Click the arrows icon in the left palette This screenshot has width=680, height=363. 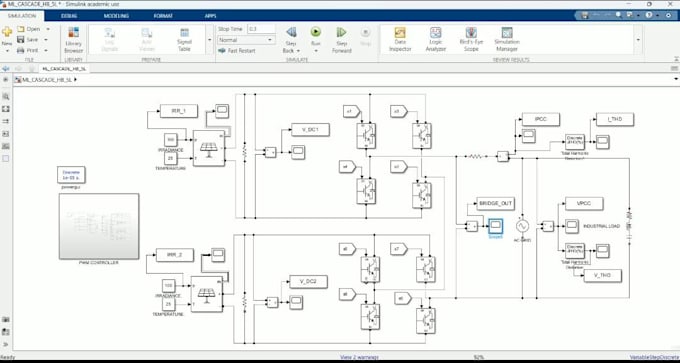[x=6, y=121]
